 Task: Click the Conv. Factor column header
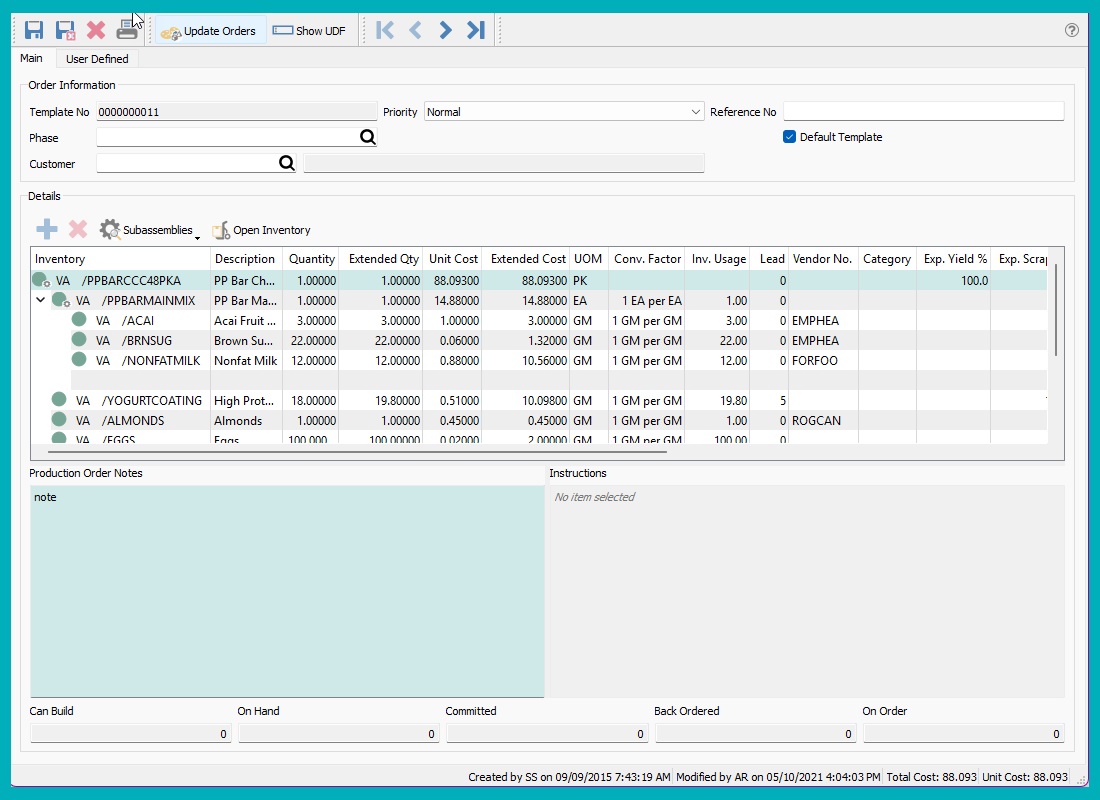(648, 259)
